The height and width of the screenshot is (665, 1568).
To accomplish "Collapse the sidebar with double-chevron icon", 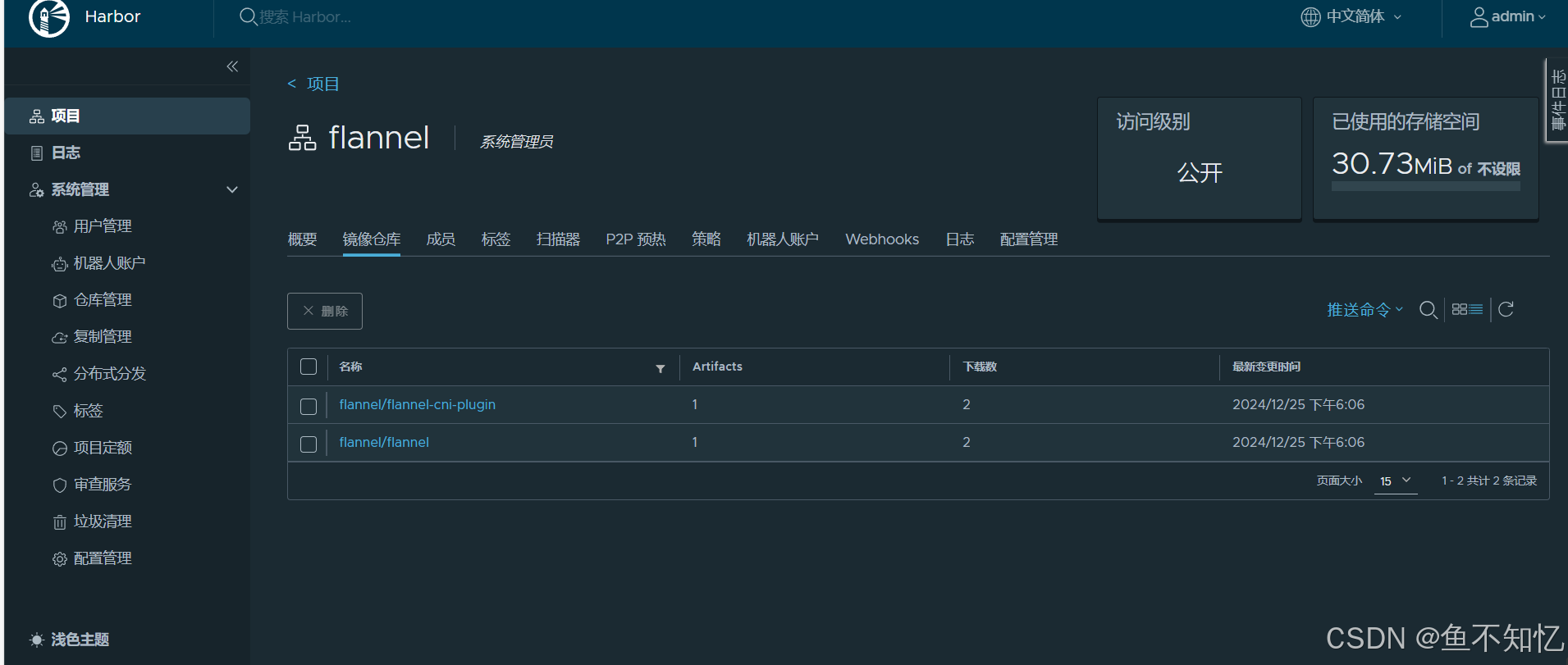I will click(232, 66).
